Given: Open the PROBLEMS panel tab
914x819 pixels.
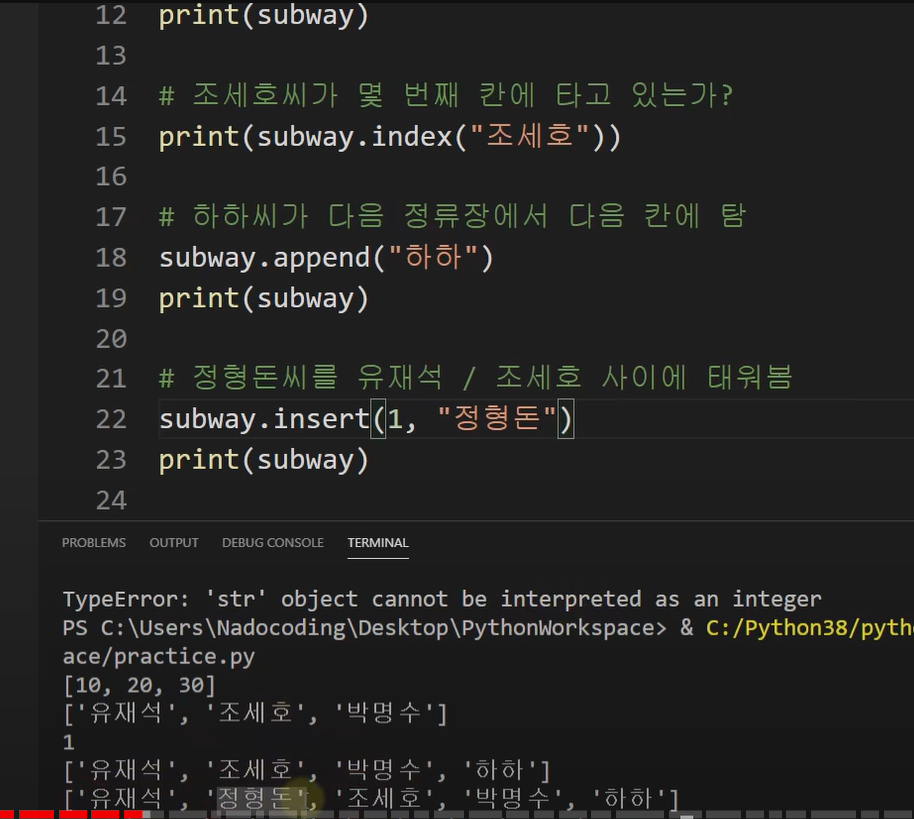Looking at the screenshot, I should pyautogui.click(x=93, y=543).
